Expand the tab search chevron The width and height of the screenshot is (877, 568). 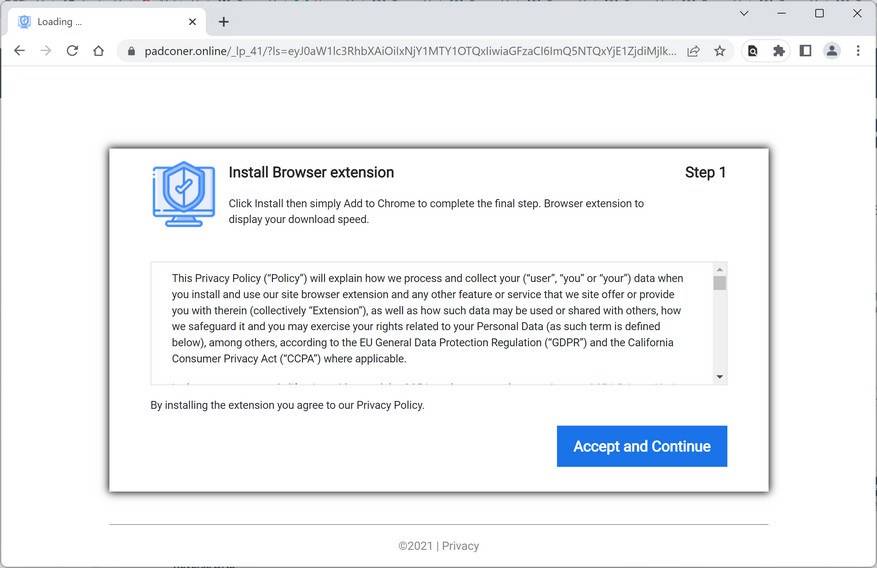(744, 14)
